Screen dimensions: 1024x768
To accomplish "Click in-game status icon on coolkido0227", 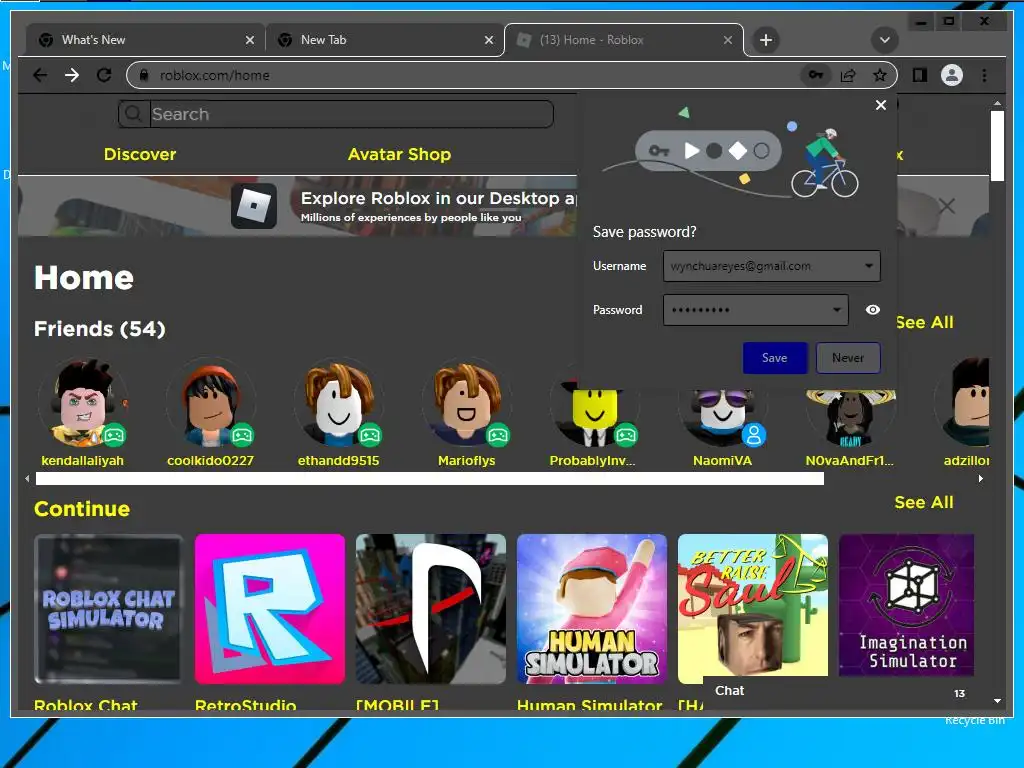I will [x=242, y=435].
